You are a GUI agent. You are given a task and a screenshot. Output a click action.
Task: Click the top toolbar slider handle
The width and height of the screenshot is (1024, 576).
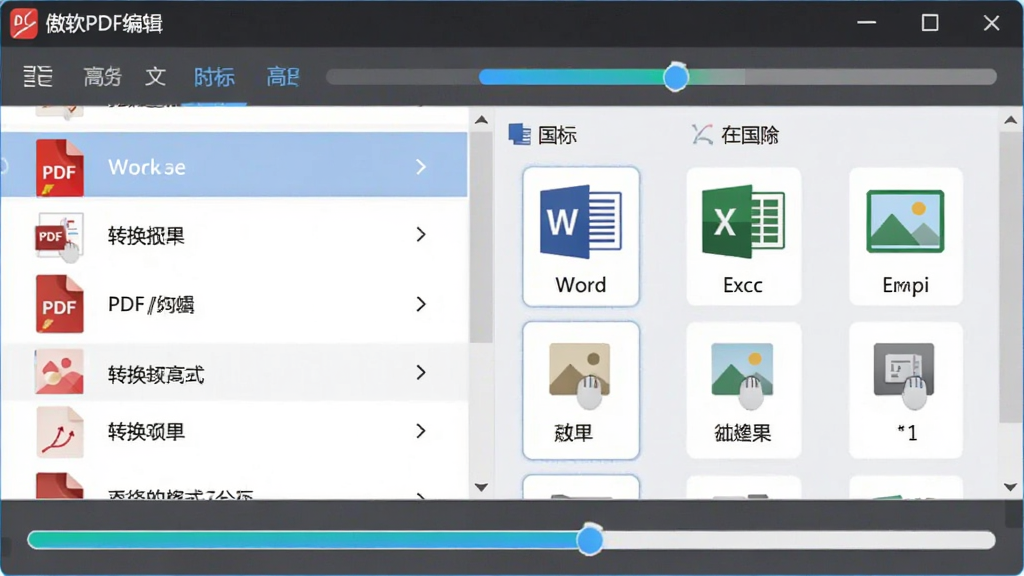[676, 77]
